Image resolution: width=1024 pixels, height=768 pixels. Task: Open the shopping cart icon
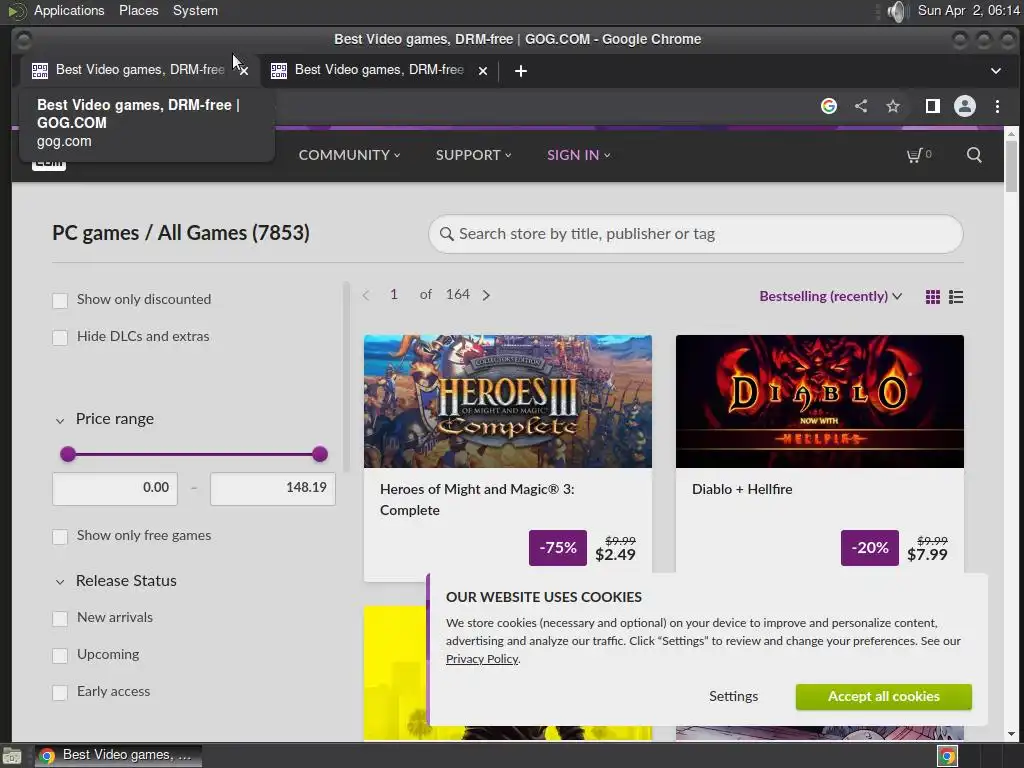(x=914, y=155)
